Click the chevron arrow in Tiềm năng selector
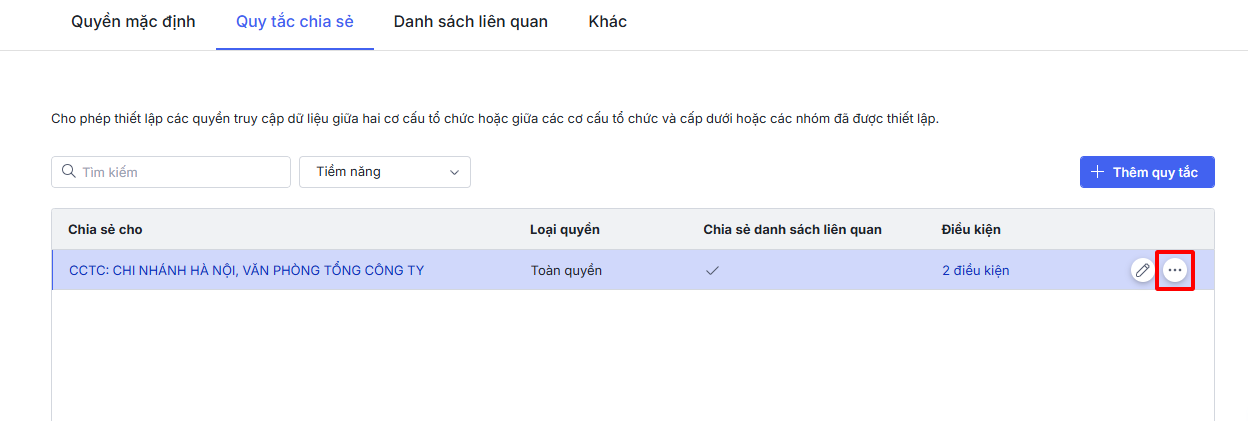The height and width of the screenshot is (421, 1248). point(455,172)
